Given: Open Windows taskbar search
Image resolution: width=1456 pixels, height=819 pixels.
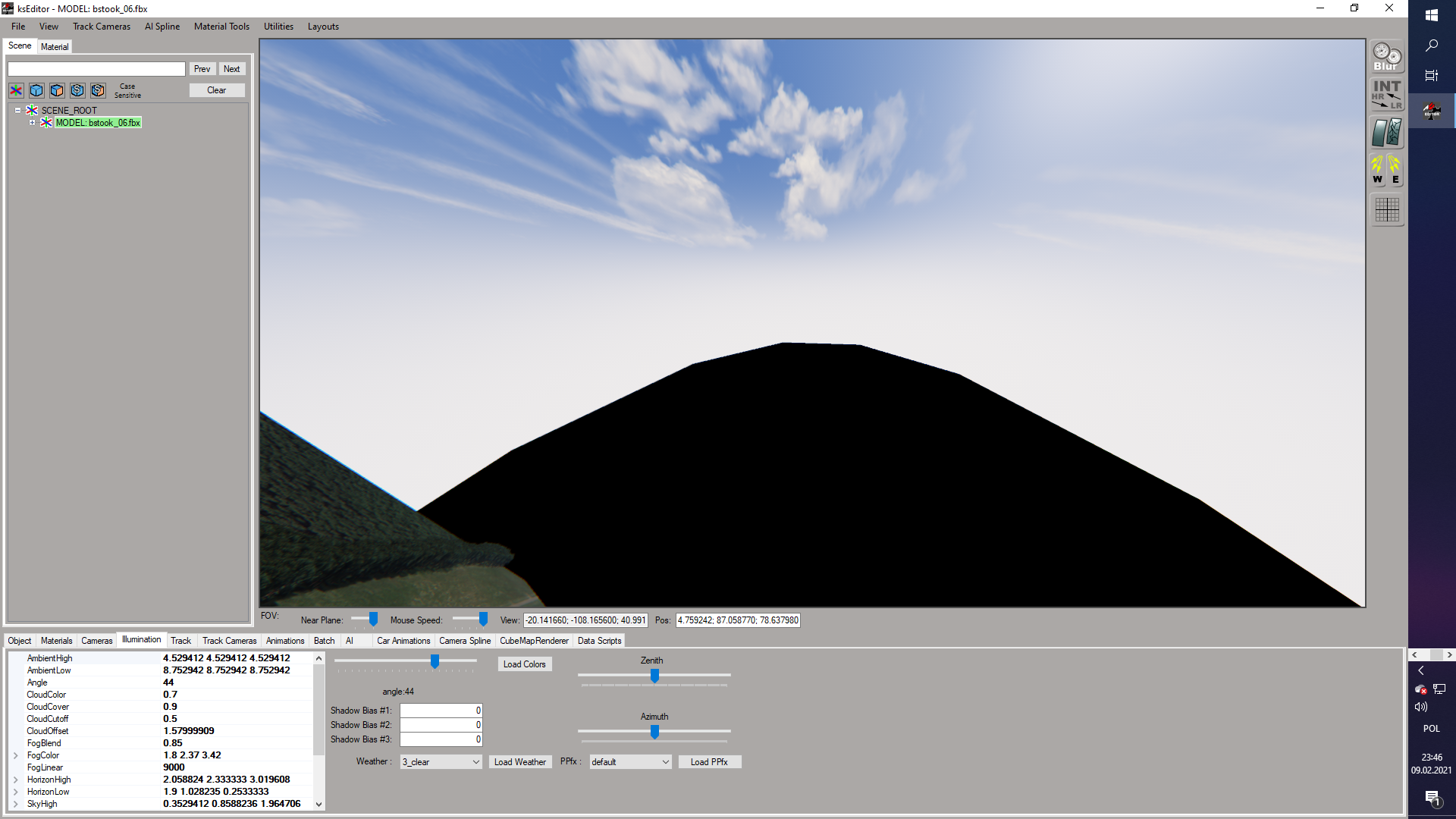Looking at the screenshot, I should (x=1432, y=45).
